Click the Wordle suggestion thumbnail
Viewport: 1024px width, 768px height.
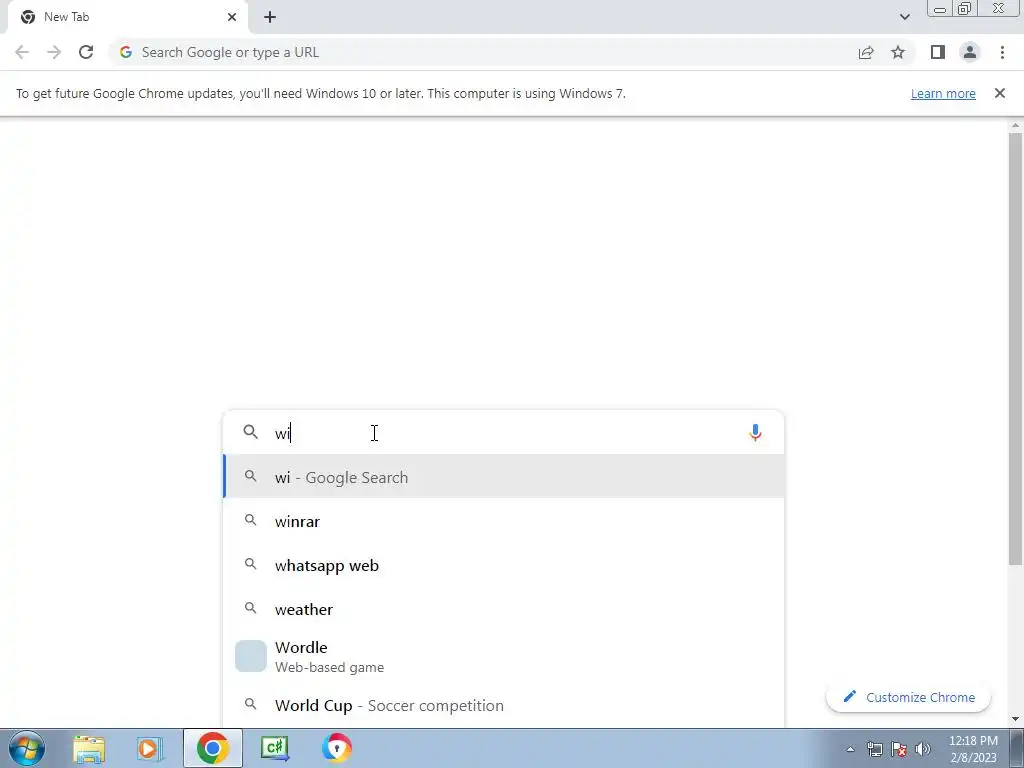click(x=251, y=656)
